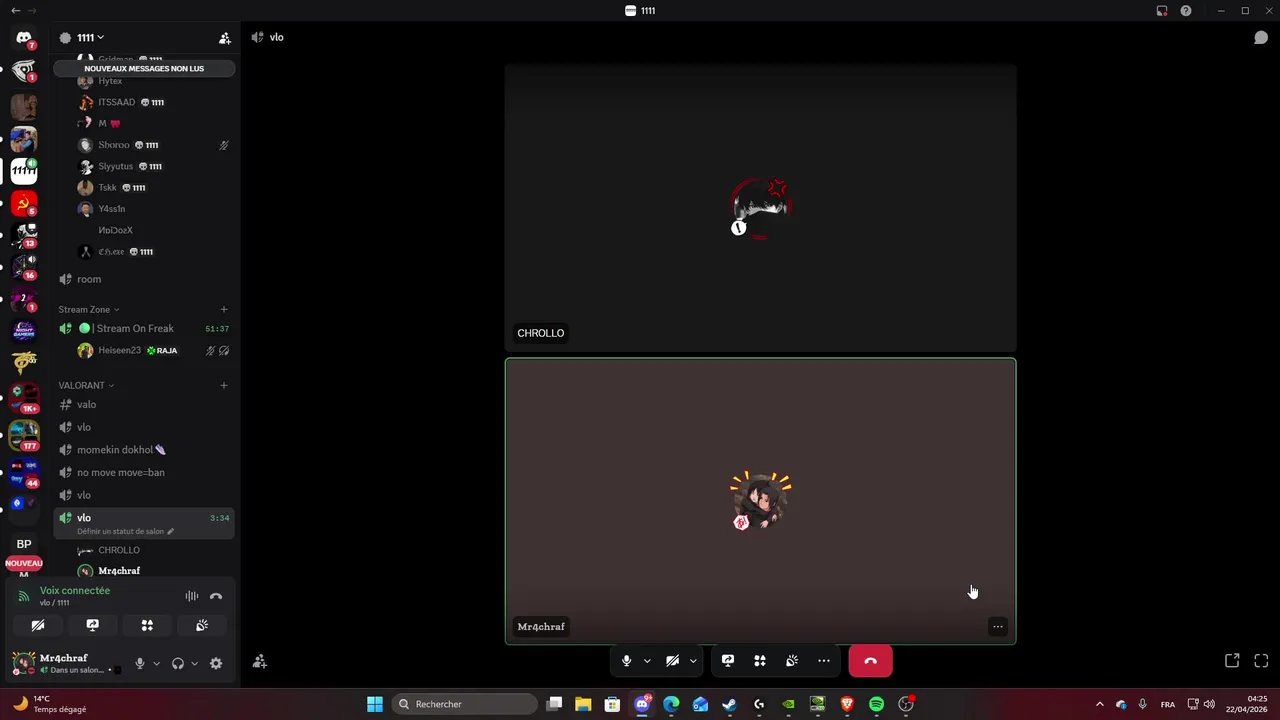The width and height of the screenshot is (1280, 720).
Task: Go back with the title bar arrow
Action: [x=15, y=11]
